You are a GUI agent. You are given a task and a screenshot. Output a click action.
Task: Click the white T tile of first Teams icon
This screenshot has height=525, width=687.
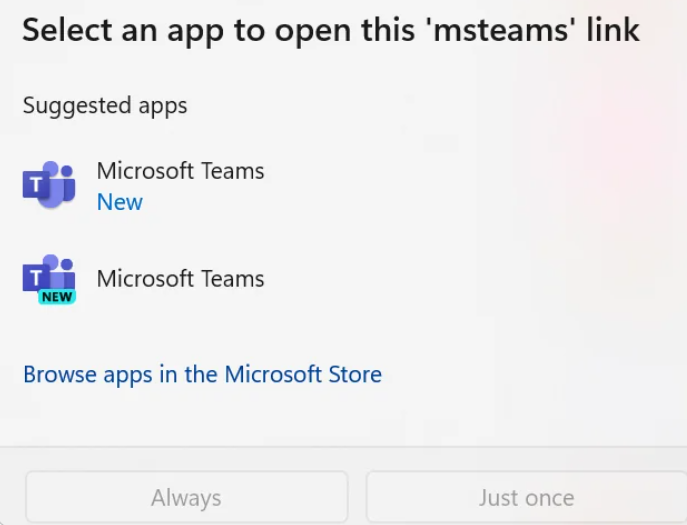pyautogui.click(x=36, y=185)
